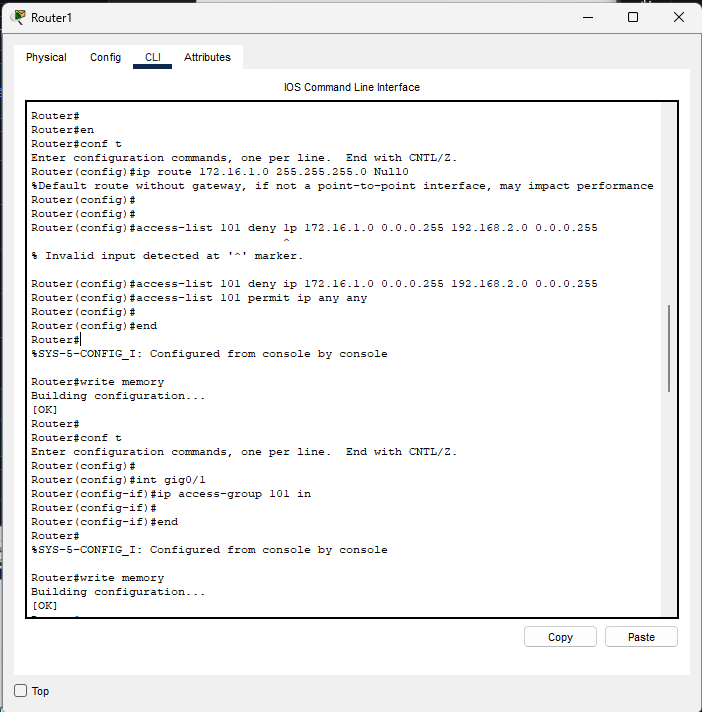Viewport: 702px width, 712px height.
Task: Enable the Top checkbox
Action: [20, 691]
